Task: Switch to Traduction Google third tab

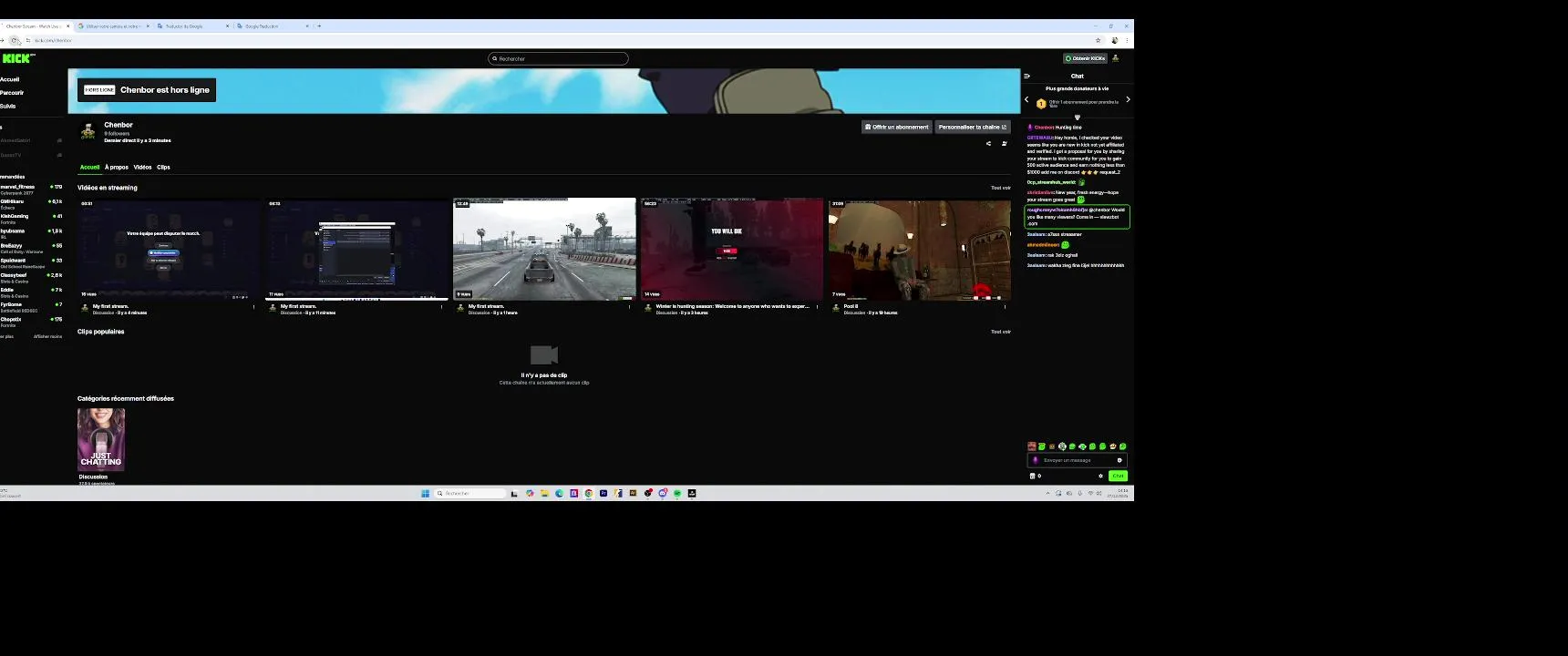Action: pos(192,26)
